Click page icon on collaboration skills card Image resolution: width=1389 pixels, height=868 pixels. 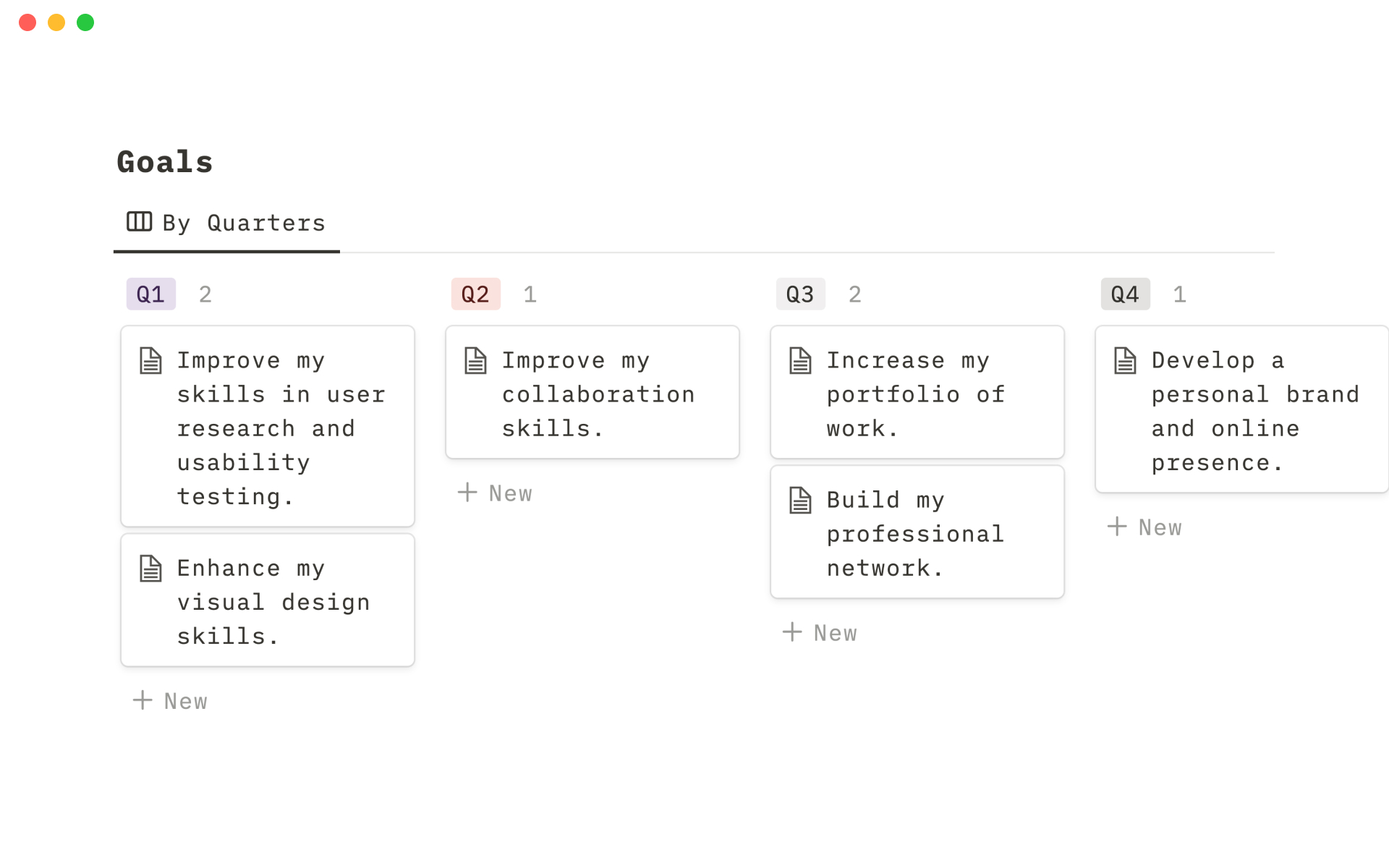pos(475,360)
